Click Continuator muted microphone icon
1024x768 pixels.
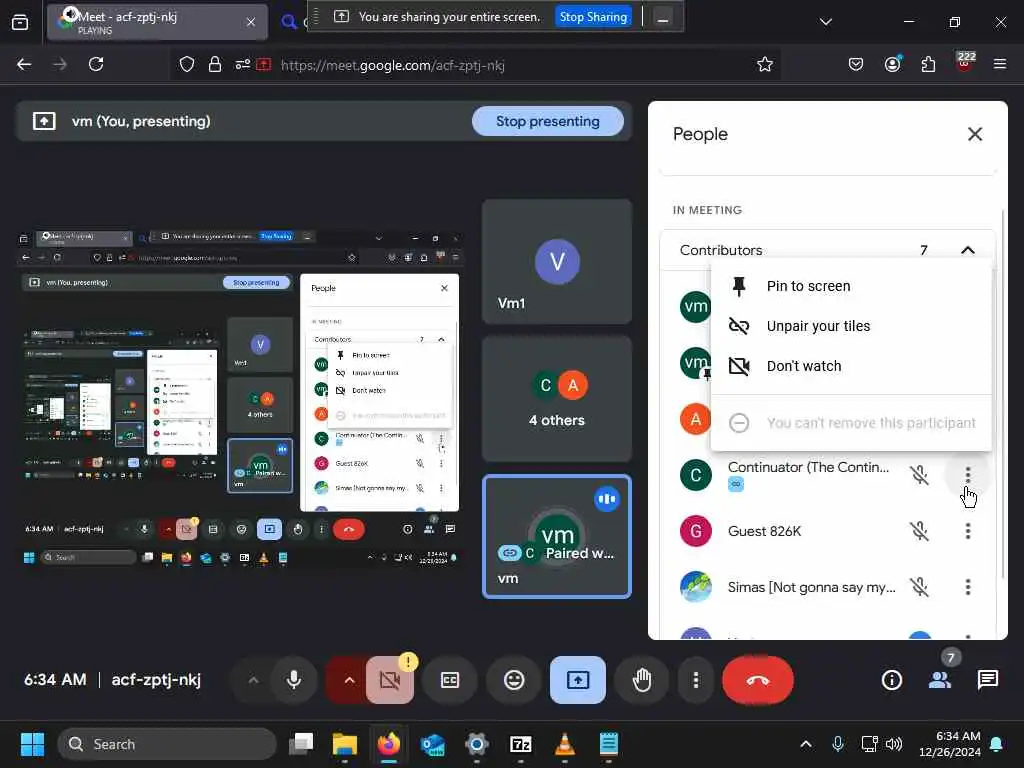pyautogui.click(x=920, y=475)
